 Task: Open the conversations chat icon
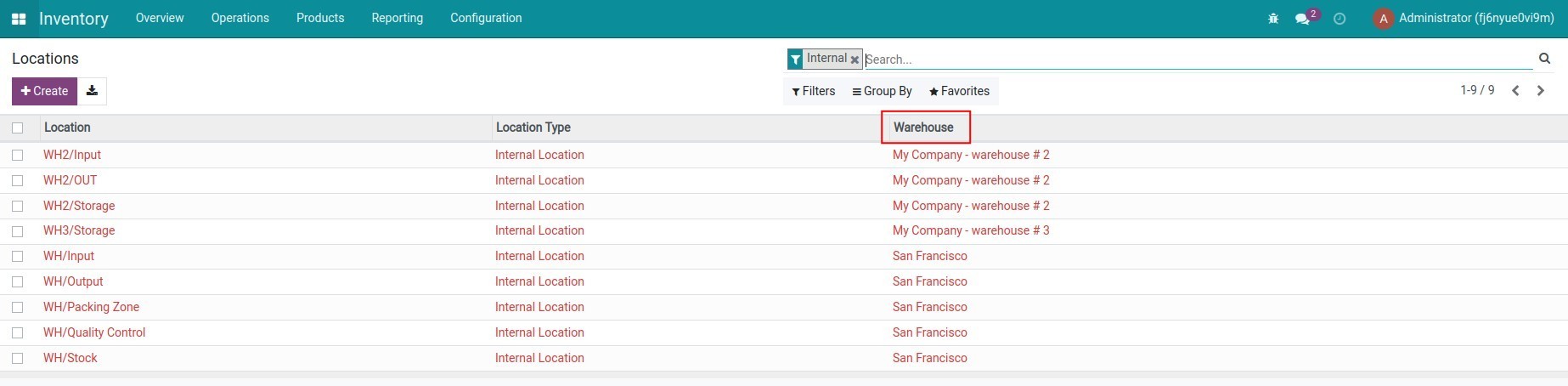(x=1302, y=19)
